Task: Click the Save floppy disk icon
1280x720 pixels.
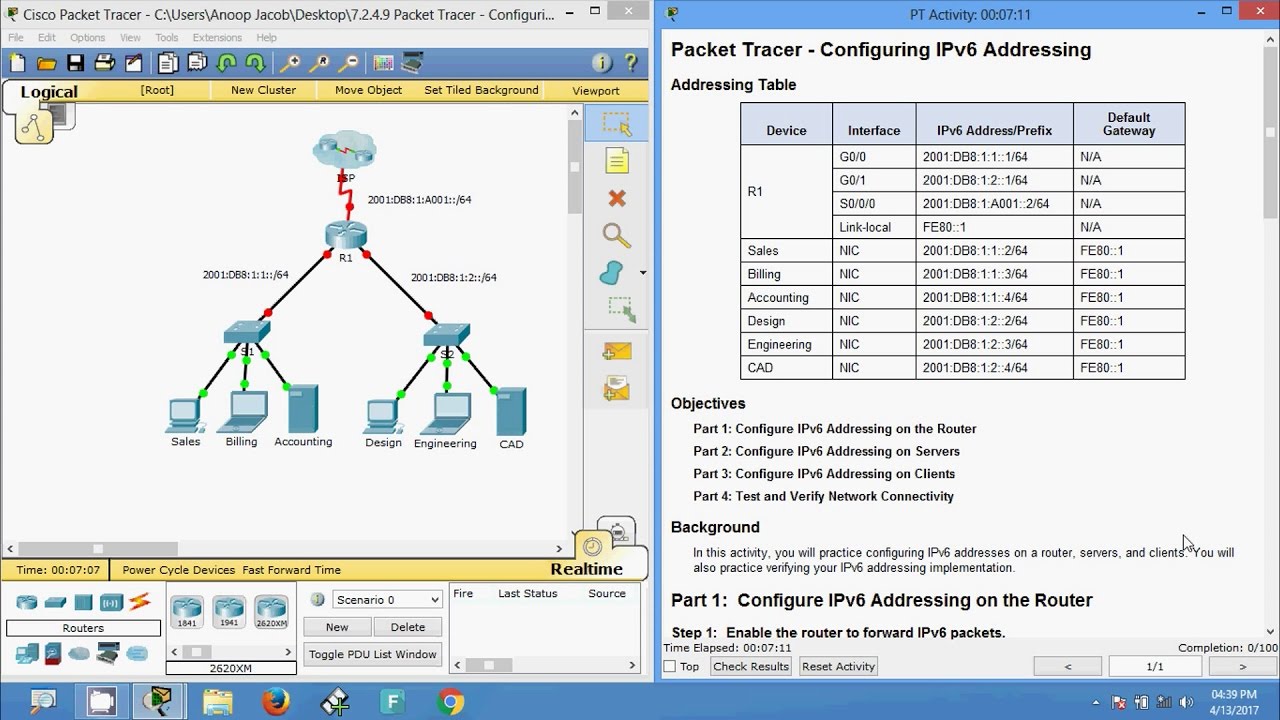Action: coord(75,63)
